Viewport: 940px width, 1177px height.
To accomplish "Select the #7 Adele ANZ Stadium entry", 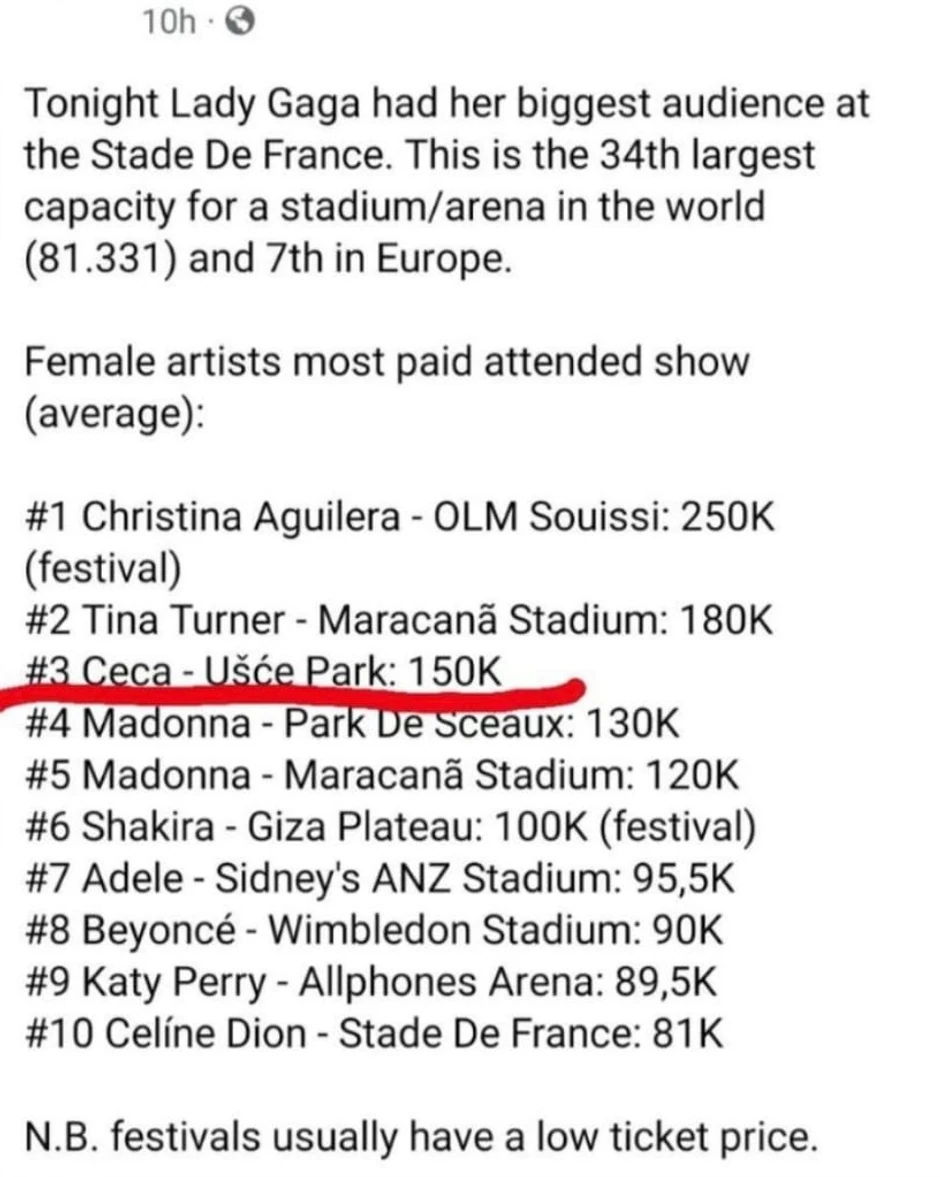I will 379,878.
